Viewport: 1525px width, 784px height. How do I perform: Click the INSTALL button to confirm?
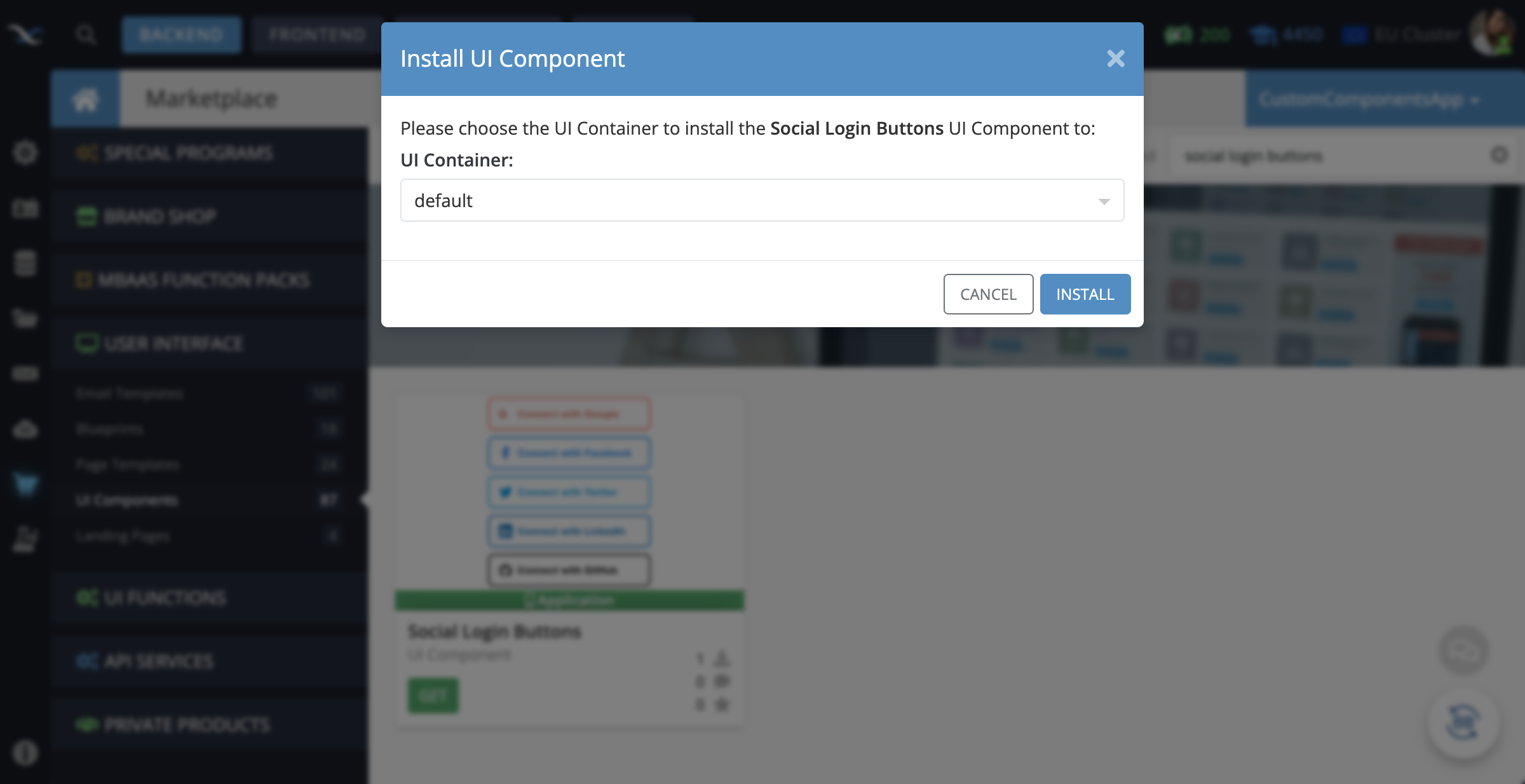[1085, 294]
